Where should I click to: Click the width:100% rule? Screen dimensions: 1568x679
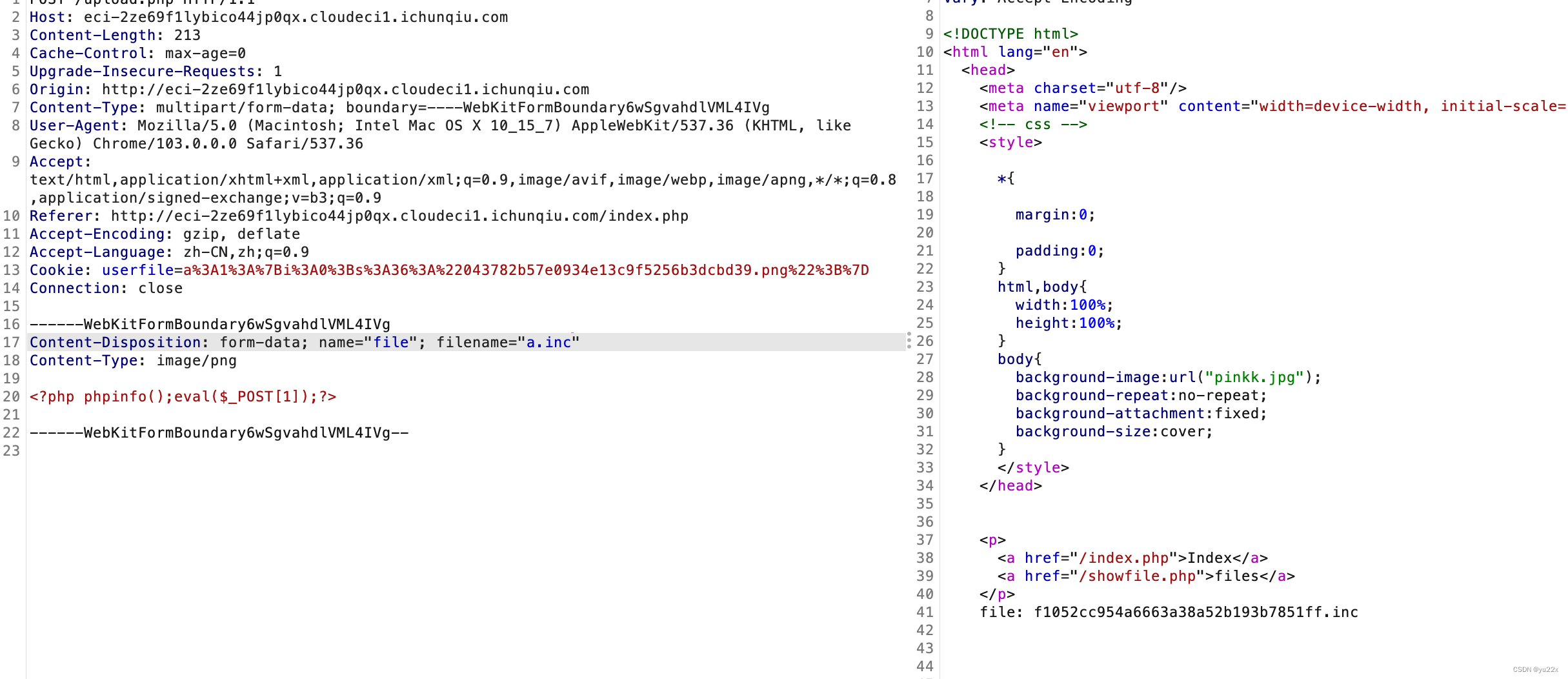tap(1064, 305)
